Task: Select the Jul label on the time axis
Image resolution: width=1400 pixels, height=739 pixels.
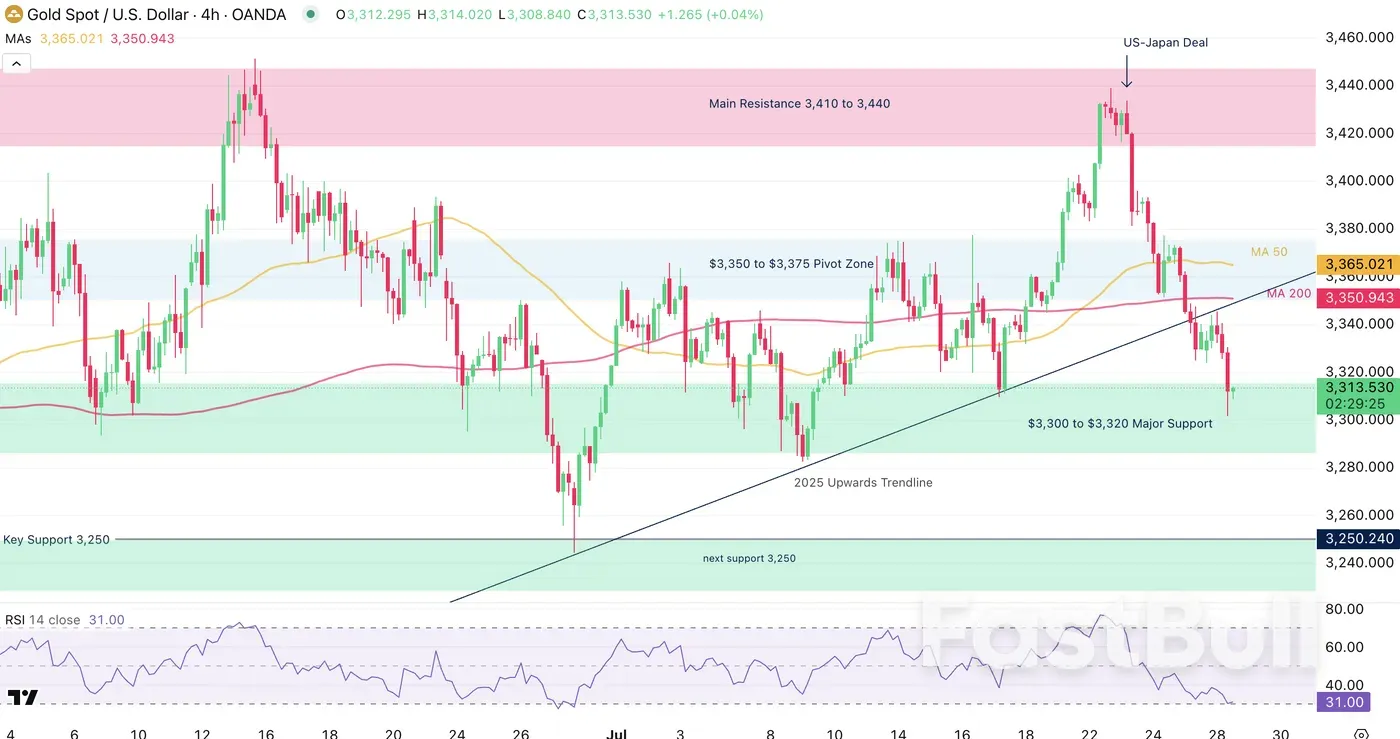Action: (617, 733)
